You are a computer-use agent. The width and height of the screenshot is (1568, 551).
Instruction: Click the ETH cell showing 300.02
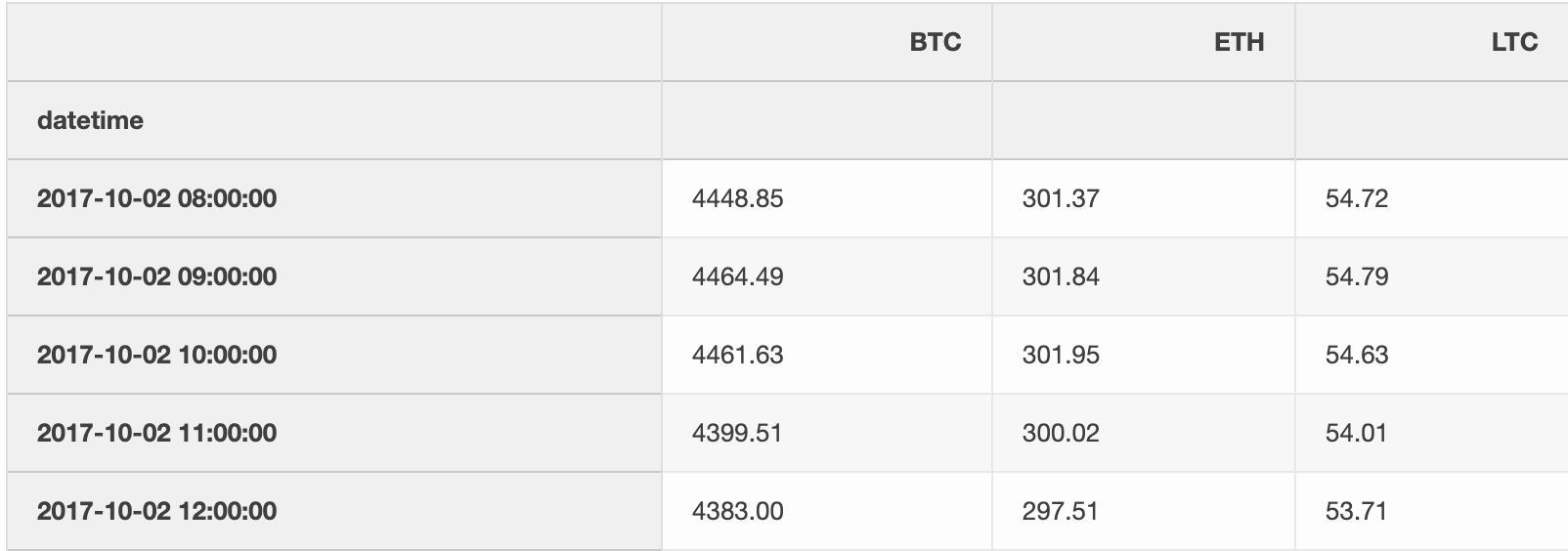pyautogui.click(x=1061, y=433)
